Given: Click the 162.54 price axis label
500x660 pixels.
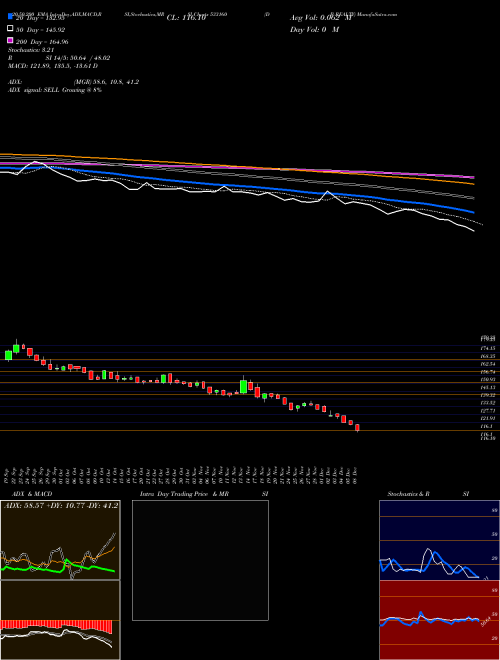Looking at the screenshot, I should pyautogui.click(x=488, y=364).
